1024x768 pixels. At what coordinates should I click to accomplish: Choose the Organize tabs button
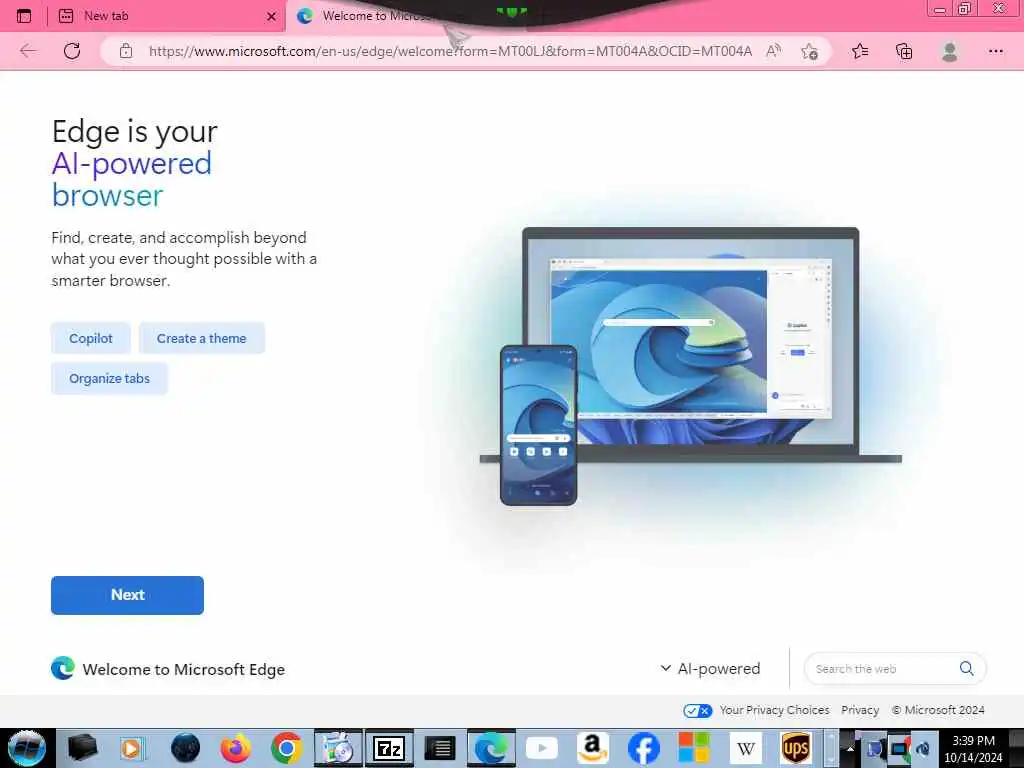pos(109,379)
